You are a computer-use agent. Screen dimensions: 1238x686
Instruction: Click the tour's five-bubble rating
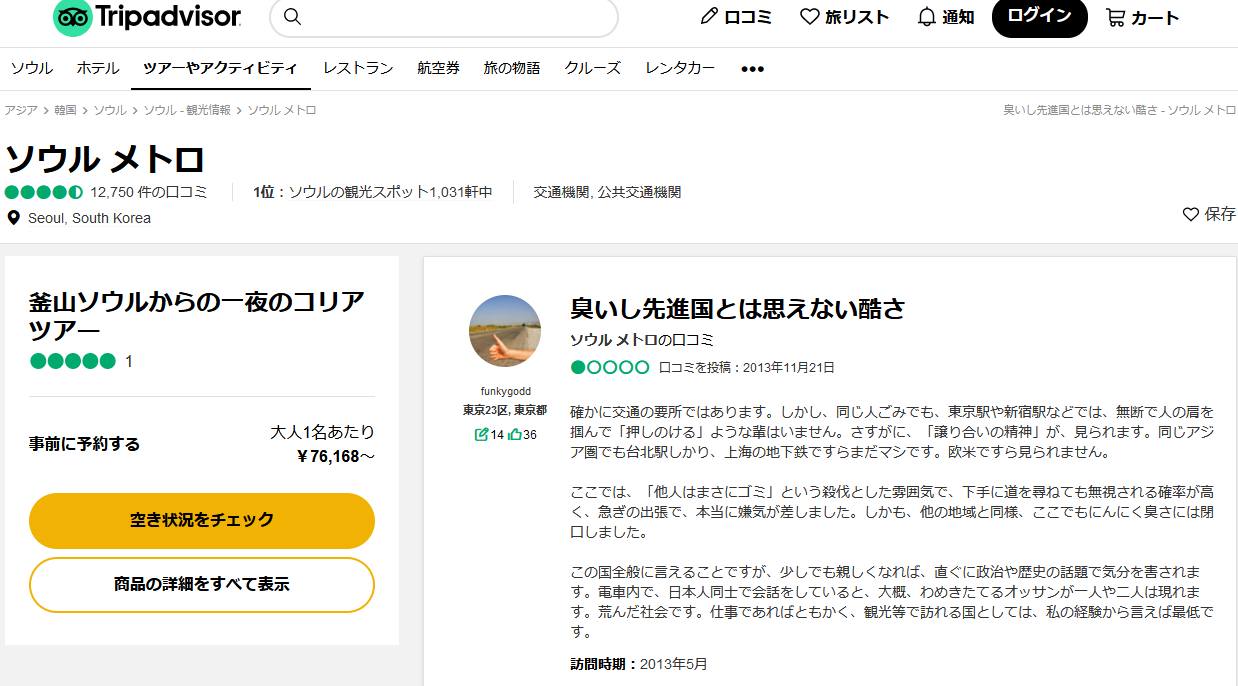click(x=73, y=361)
